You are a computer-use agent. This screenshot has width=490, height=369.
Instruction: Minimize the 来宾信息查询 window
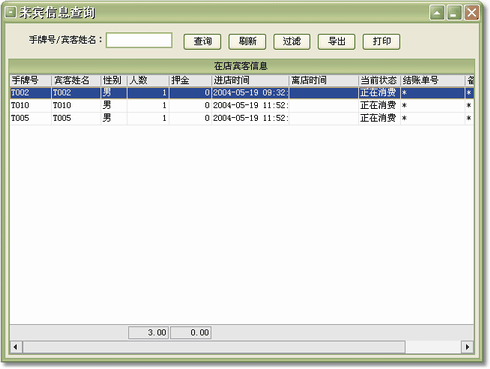pyautogui.click(x=454, y=13)
